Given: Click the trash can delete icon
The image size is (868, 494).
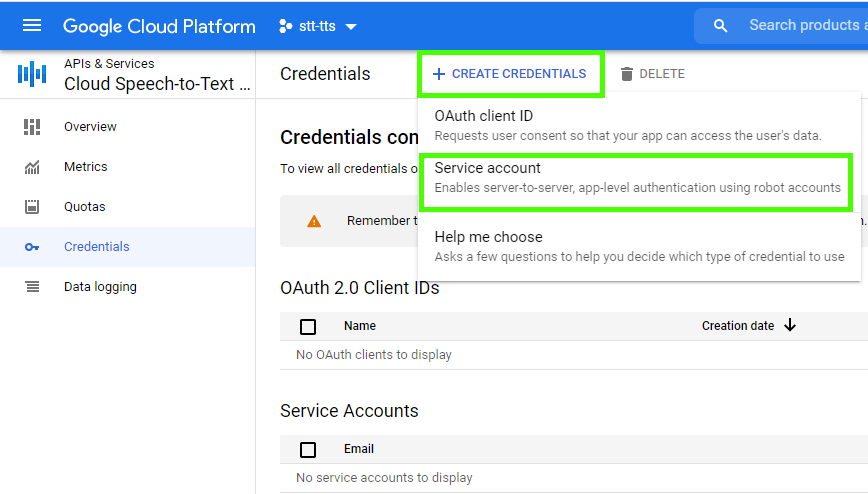Looking at the screenshot, I should coord(627,74).
